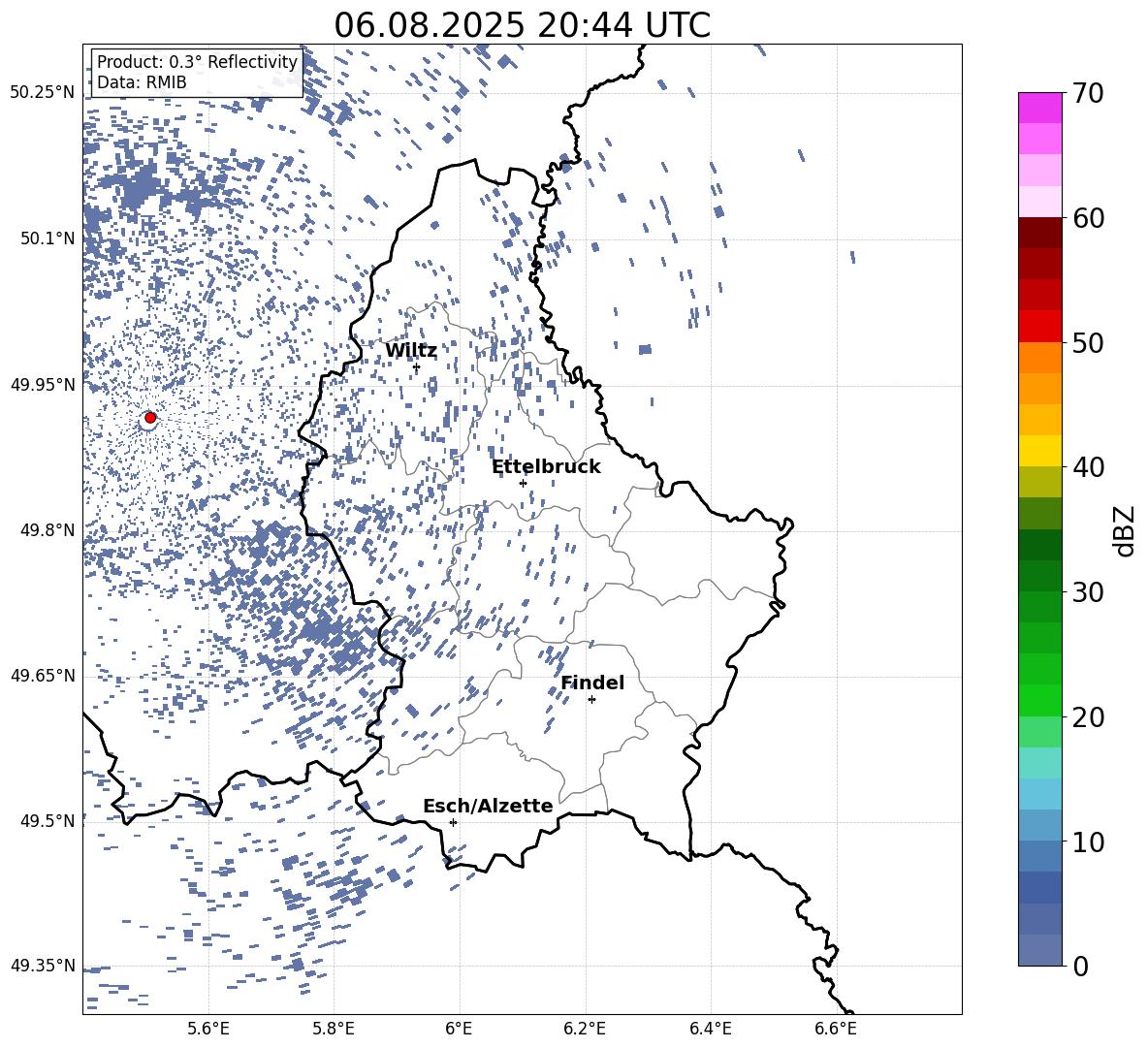Click the 5.8°E longitude label
The width and height of the screenshot is (1148, 1048).
point(334,1029)
